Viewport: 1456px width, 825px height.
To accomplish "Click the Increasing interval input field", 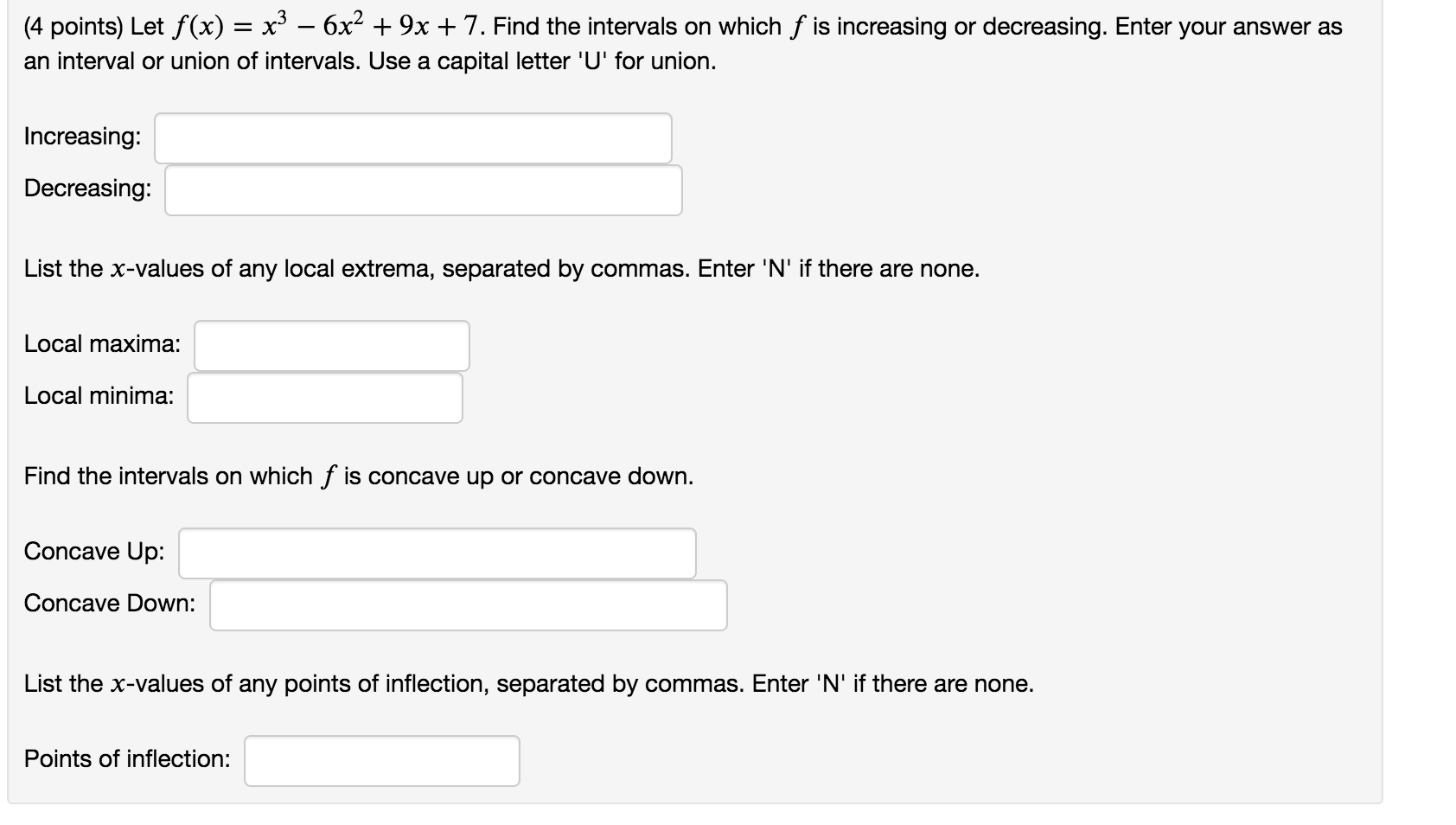I will [x=412, y=137].
